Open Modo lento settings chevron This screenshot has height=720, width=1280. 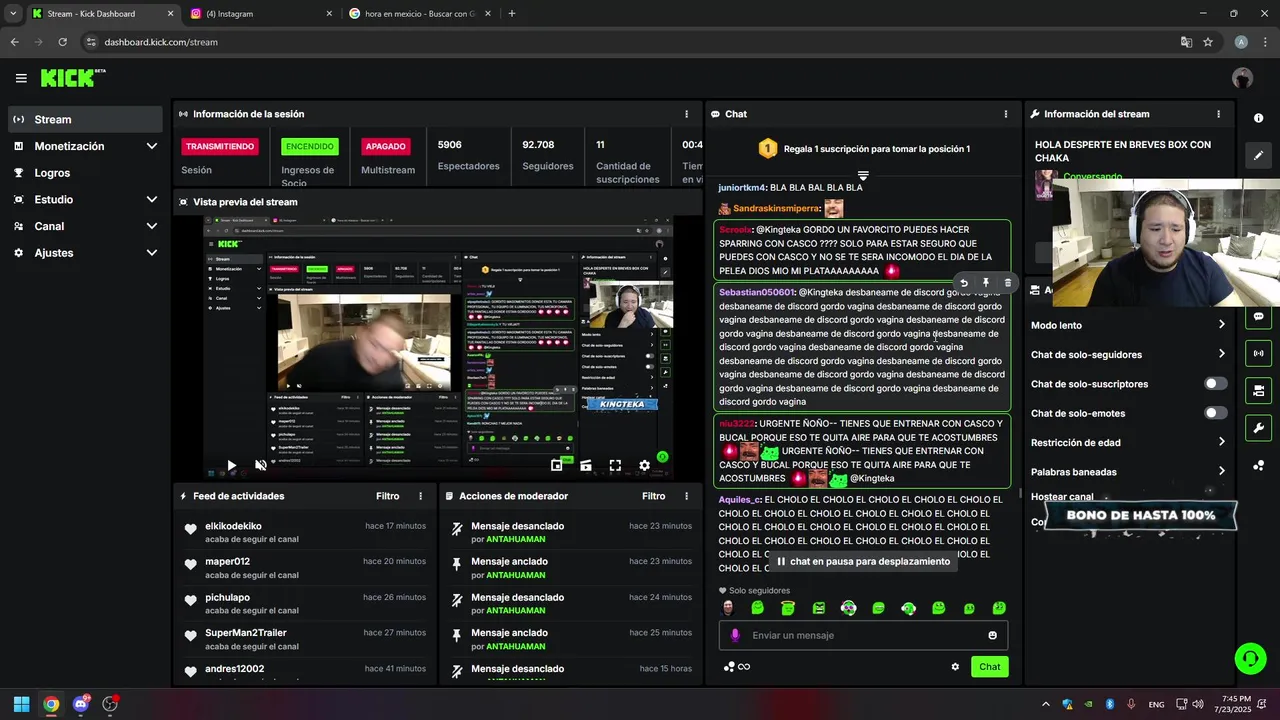1221,325
